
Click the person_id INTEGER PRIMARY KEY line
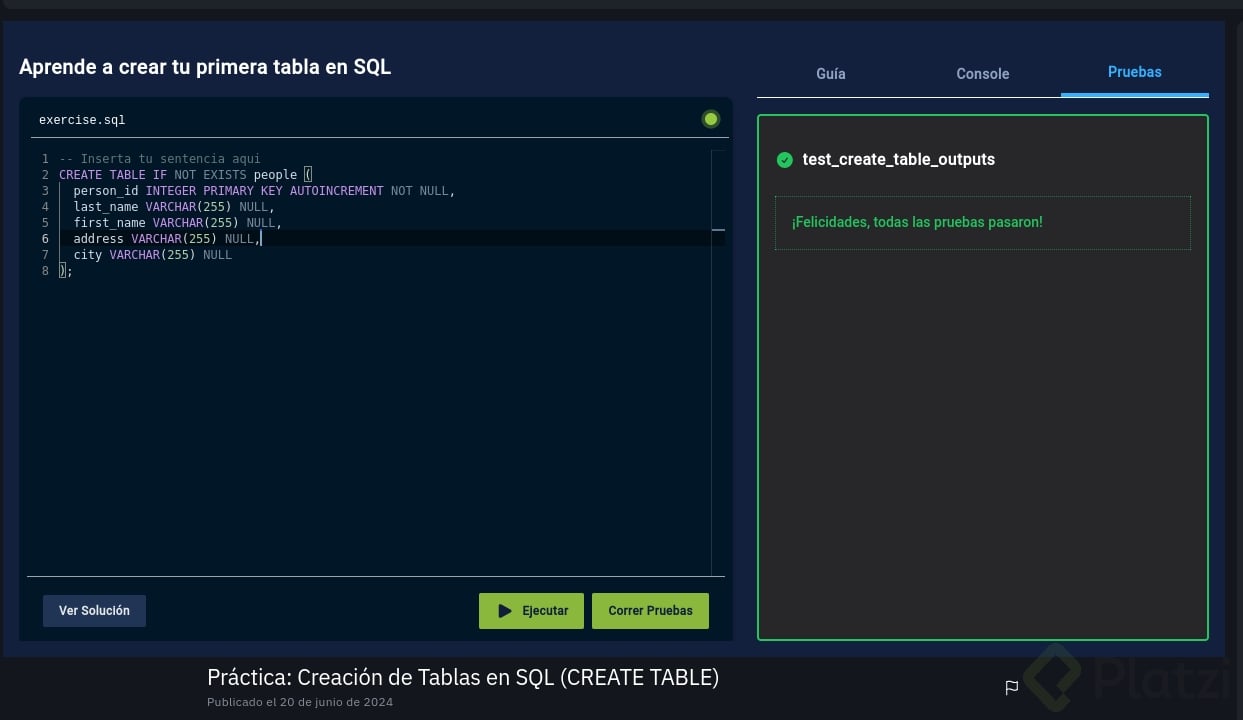[x=264, y=191]
